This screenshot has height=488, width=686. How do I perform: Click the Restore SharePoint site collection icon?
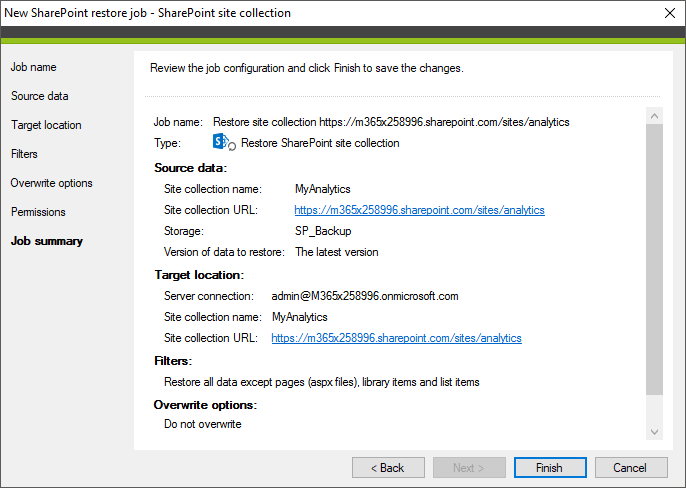point(224,142)
